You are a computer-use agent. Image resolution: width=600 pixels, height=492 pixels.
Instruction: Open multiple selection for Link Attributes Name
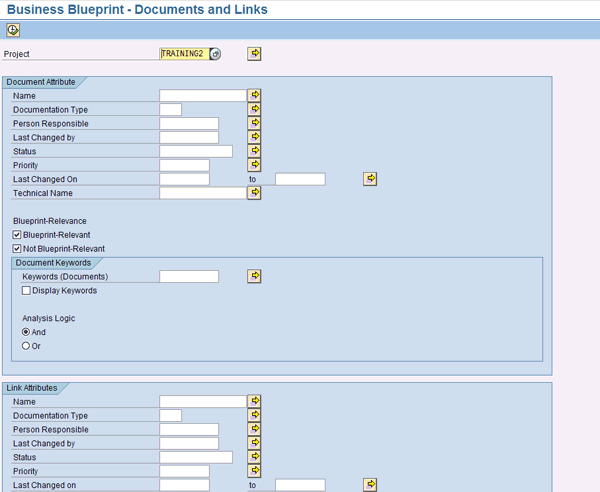[x=254, y=401]
